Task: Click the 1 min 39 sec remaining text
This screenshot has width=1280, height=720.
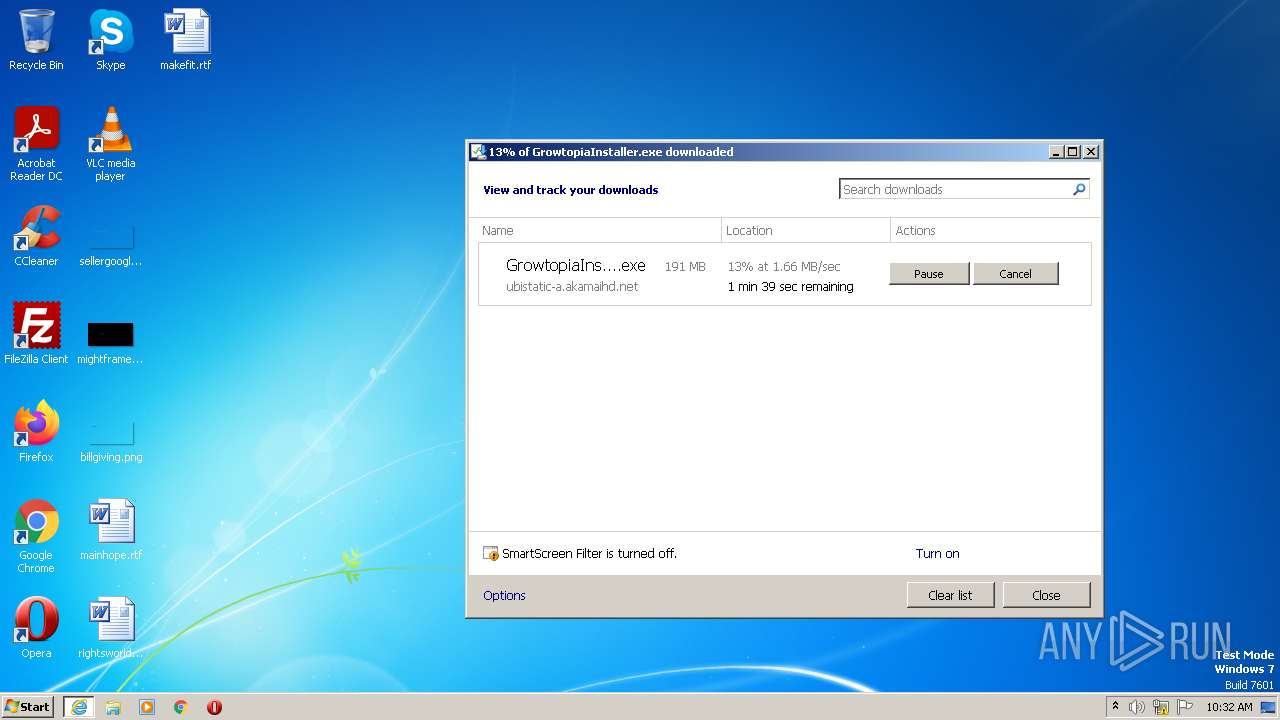Action: [791, 287]
